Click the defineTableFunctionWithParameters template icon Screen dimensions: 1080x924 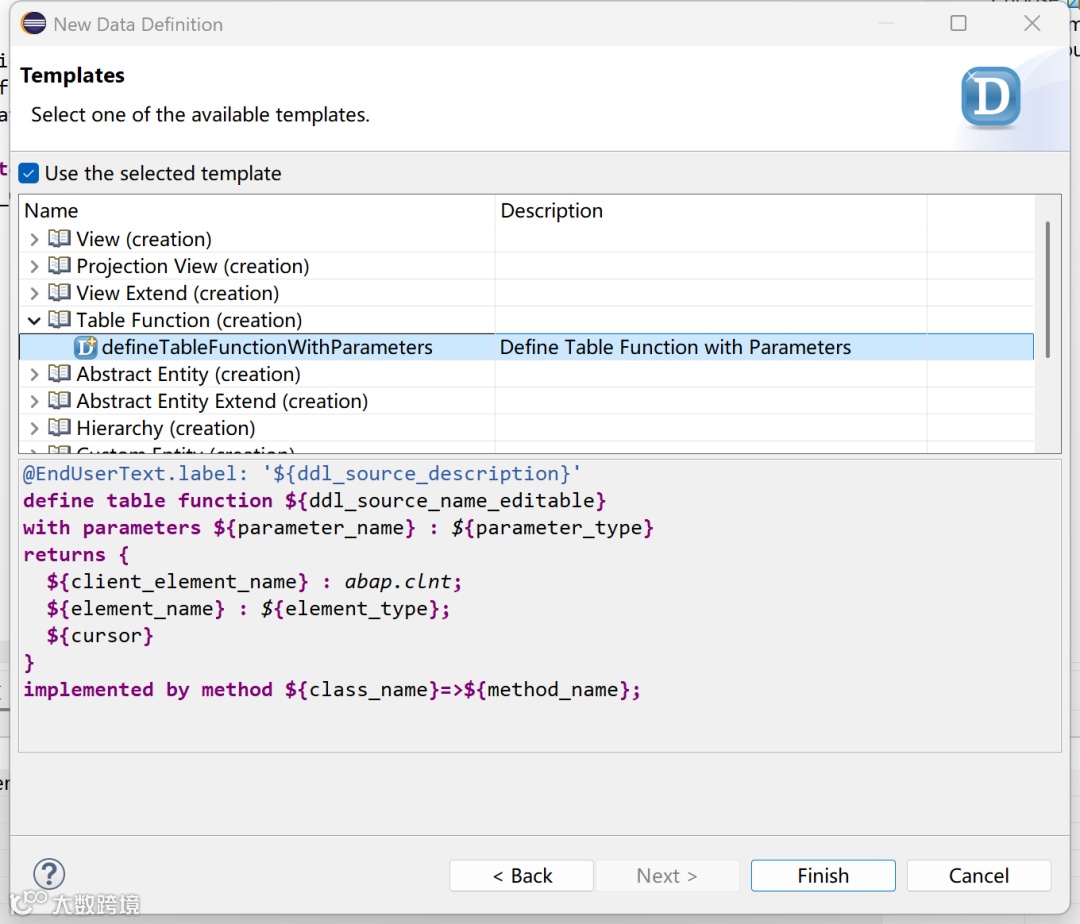tap(86, 347)
